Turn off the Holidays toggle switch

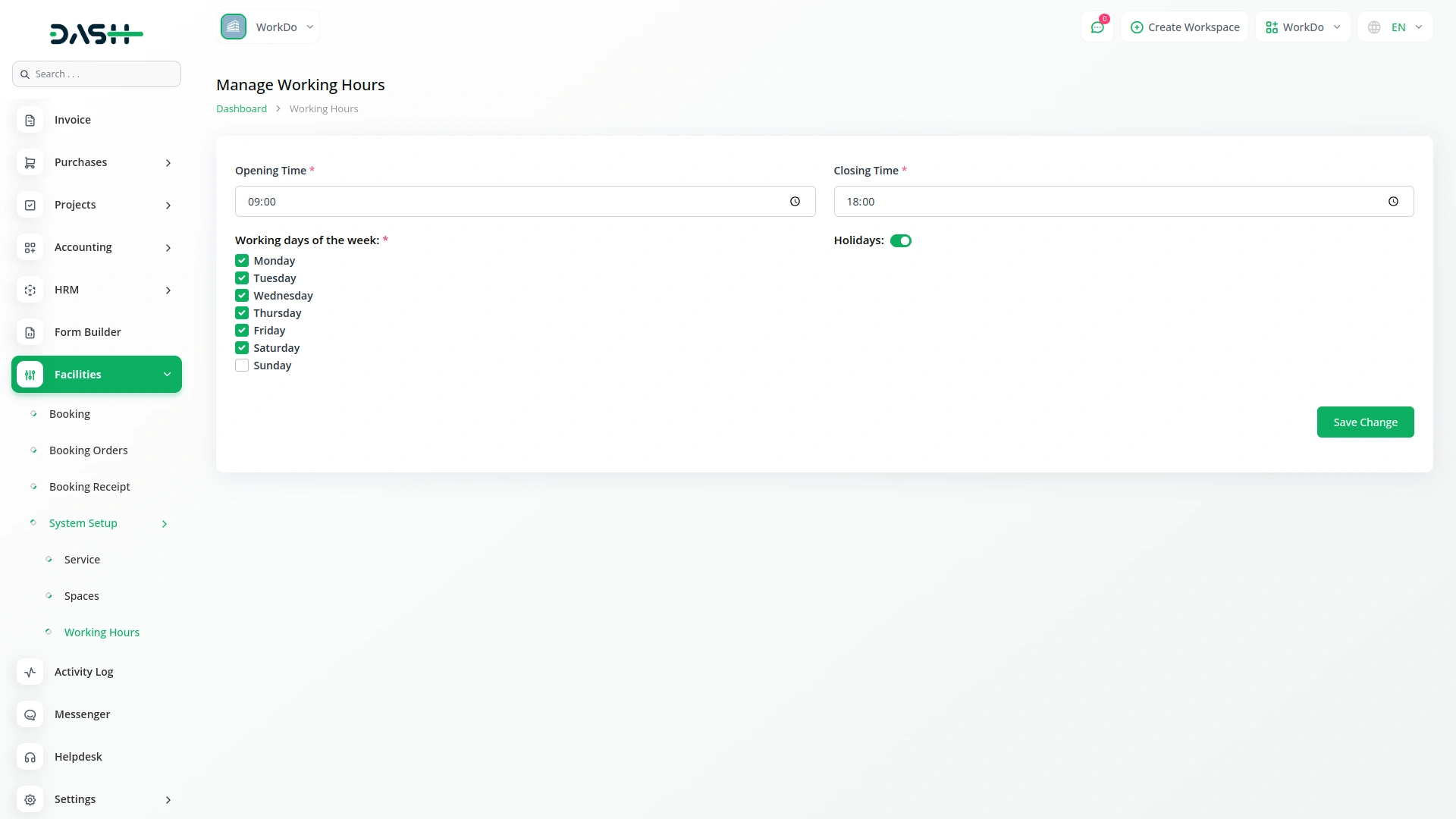(x=901, y=240)
